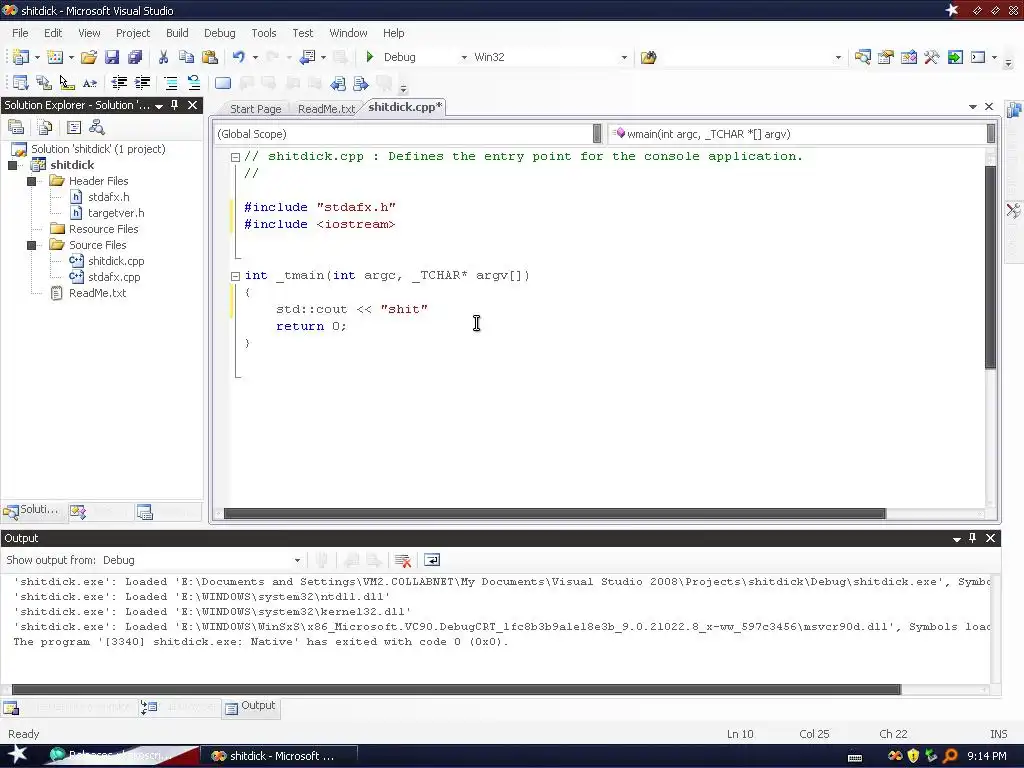The width and height of the screenshot is (1024, 768).
Task: Select targetver.h in Solution Explorer
Action: pos(116,213)
